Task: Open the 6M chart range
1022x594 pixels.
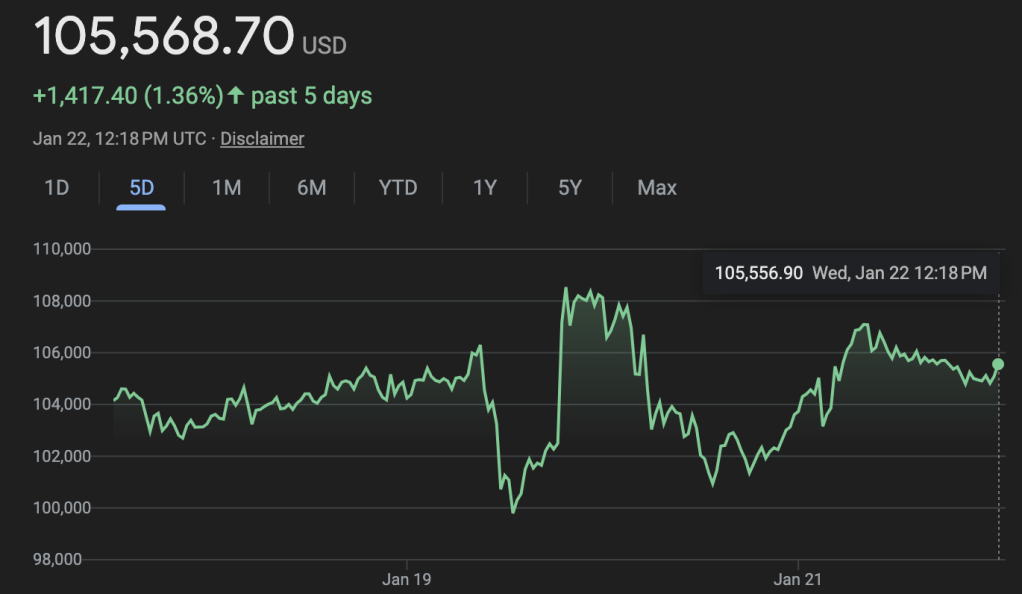Action: pos(312,187)
